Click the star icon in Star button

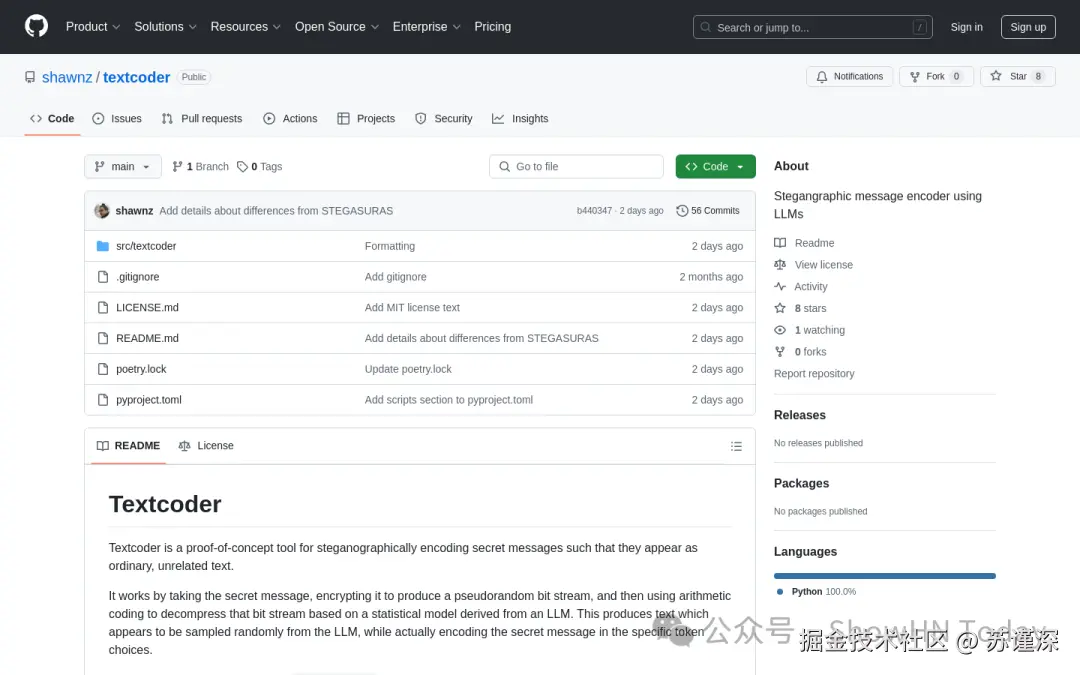(x=996, y=76)
